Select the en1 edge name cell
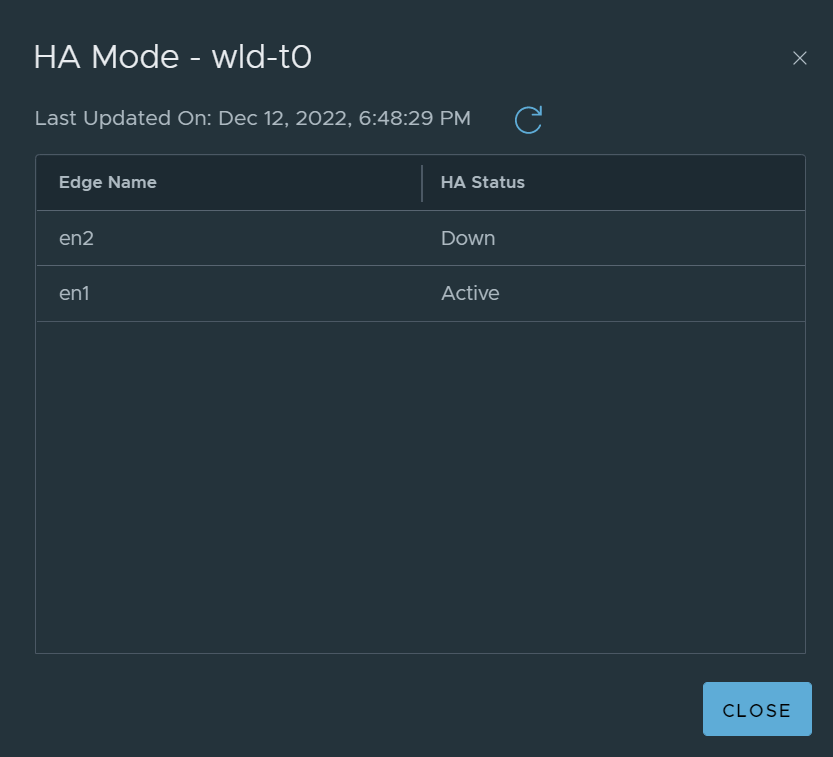Viewport: 833px width, 757px height. [74, 293]
